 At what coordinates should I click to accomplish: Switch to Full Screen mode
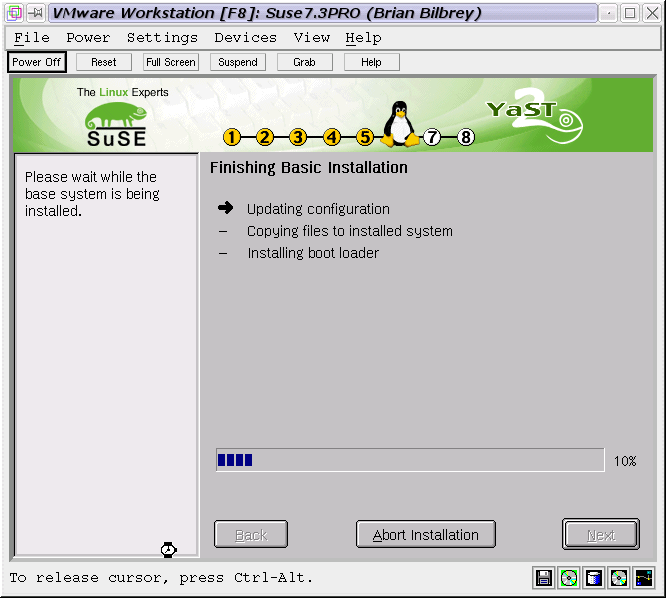[170, 62]
